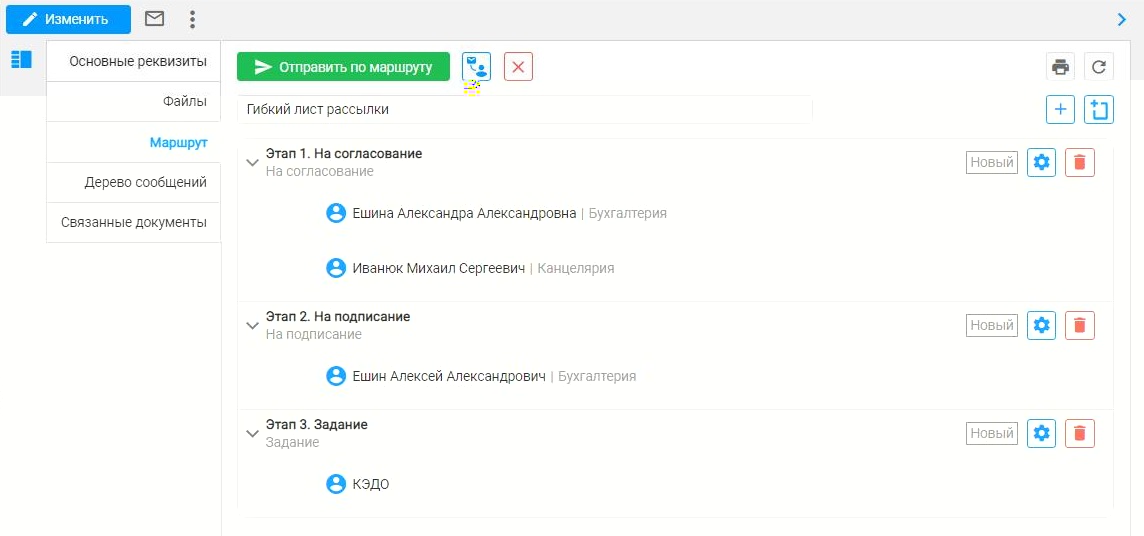Click gray Задание subtitle under Этап 3
Screen dimensions: 1144x536
pyautogui.click(x=292, y=442)
